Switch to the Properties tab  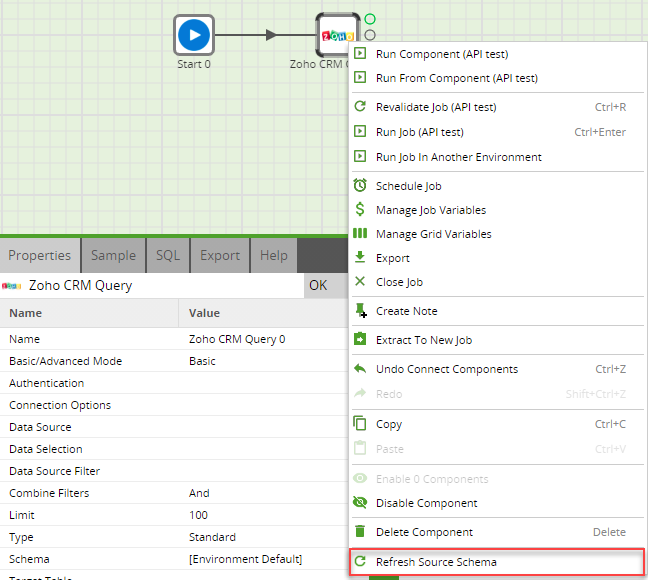click(40, 255)
